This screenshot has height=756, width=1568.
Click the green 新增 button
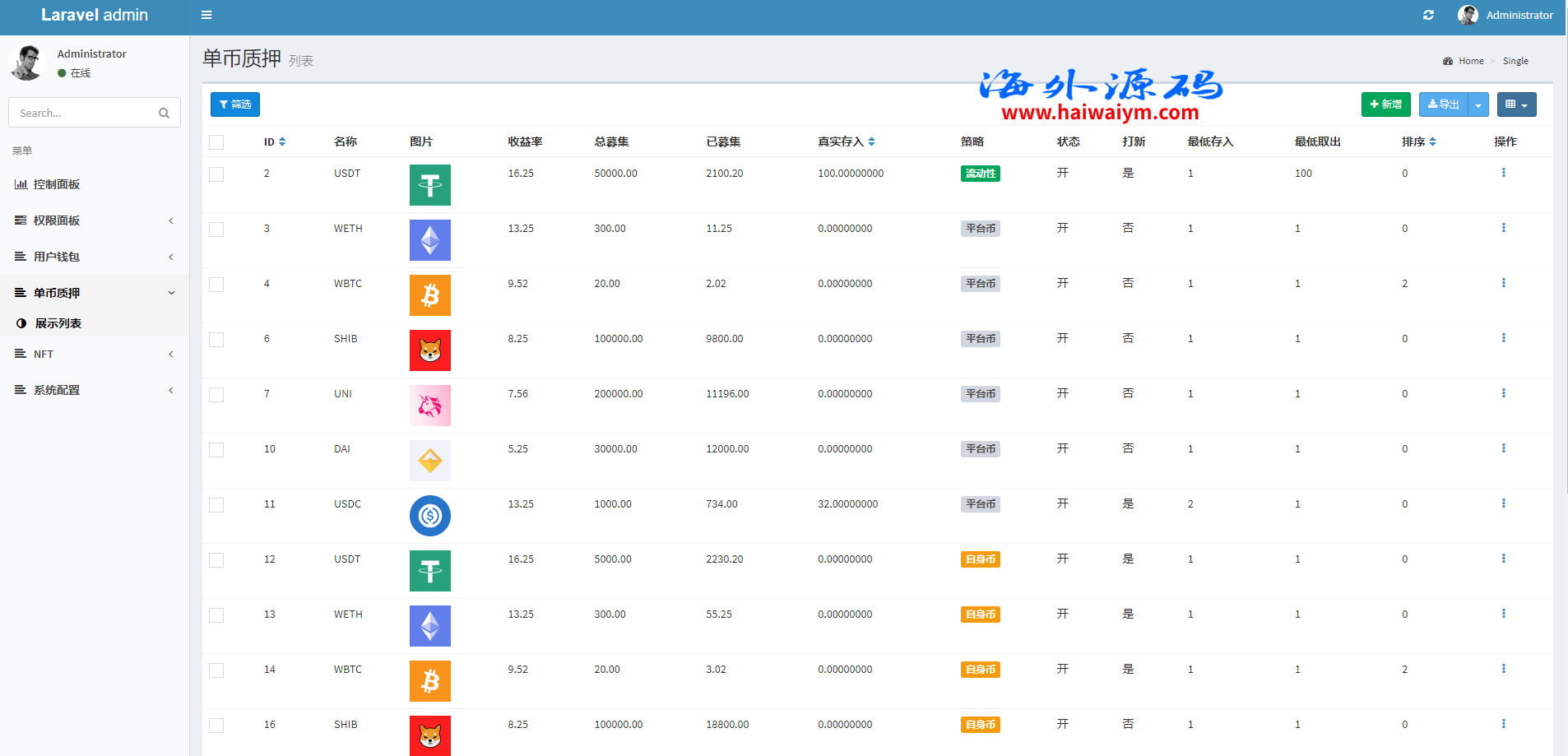1385,104
